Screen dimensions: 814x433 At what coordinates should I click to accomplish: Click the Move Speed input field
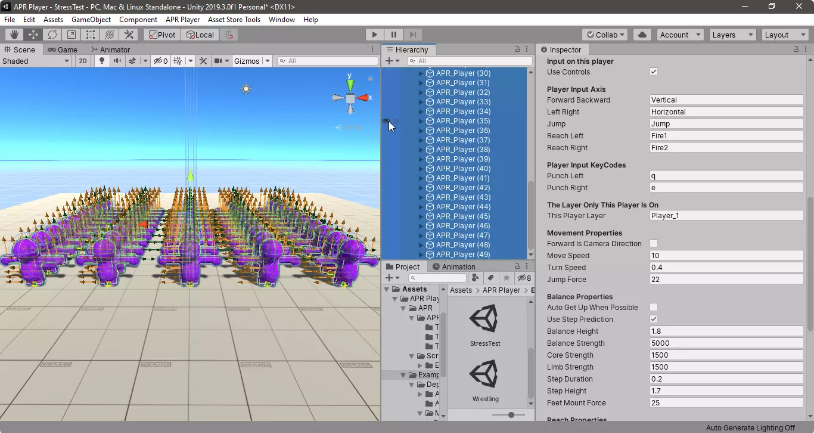(x=726, y=255)
